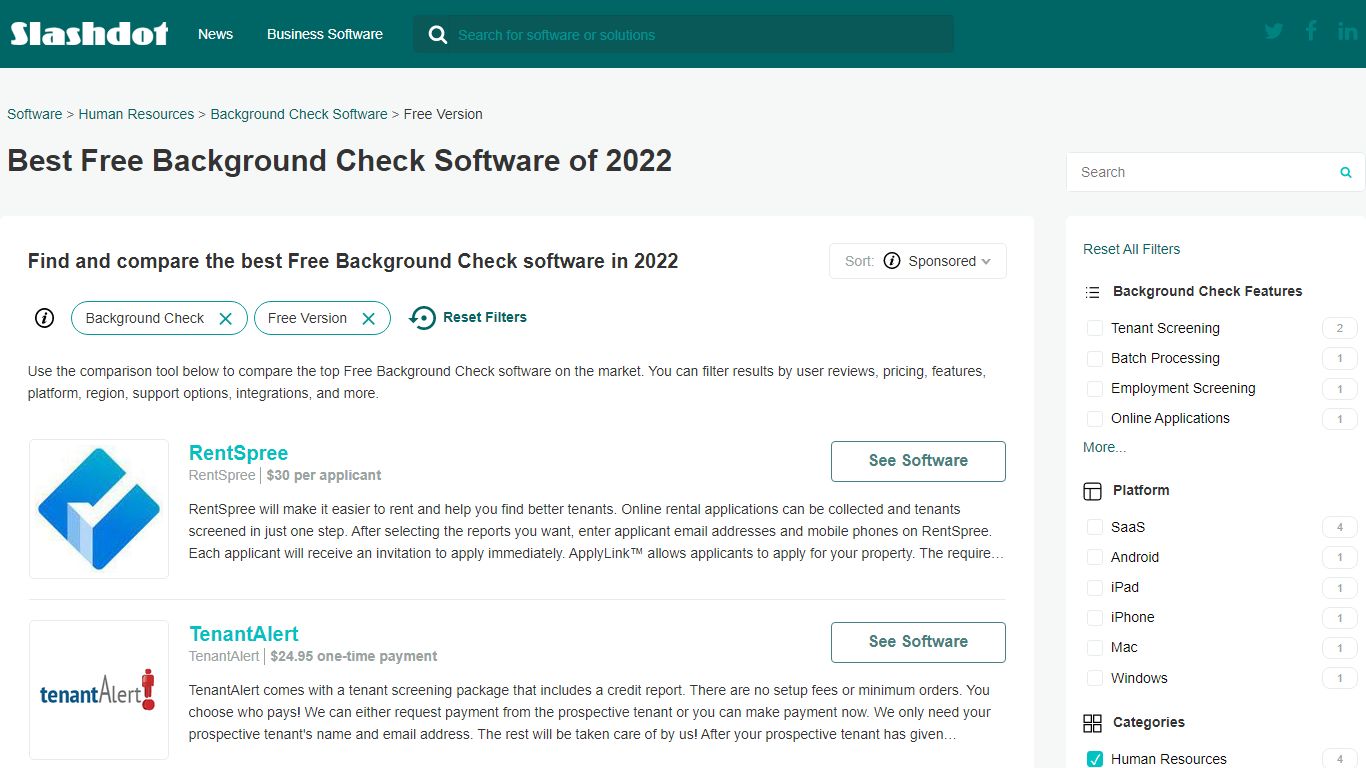This screenshot has height=768, width=1366.
Task: Click the Reset Filters text link
Action: click(485, 317)
